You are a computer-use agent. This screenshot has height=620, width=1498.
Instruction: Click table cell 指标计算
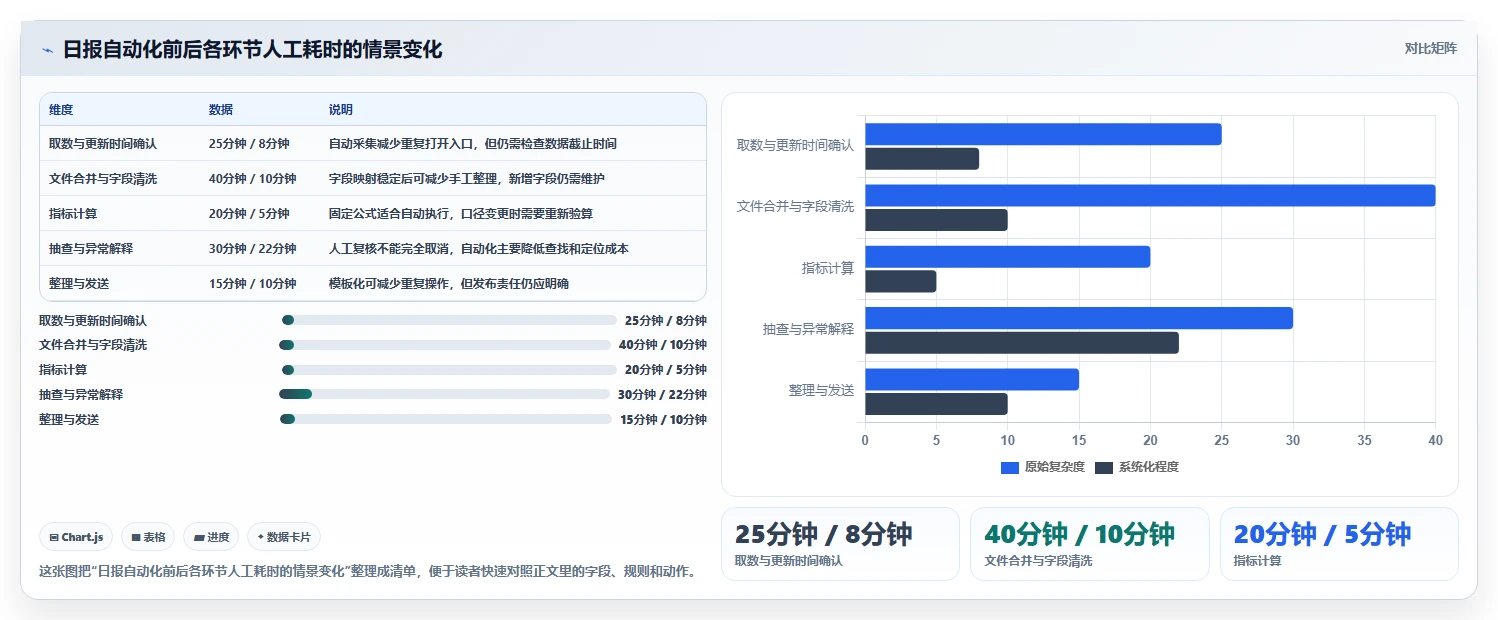pyautogui.click(x=73, y=214)
